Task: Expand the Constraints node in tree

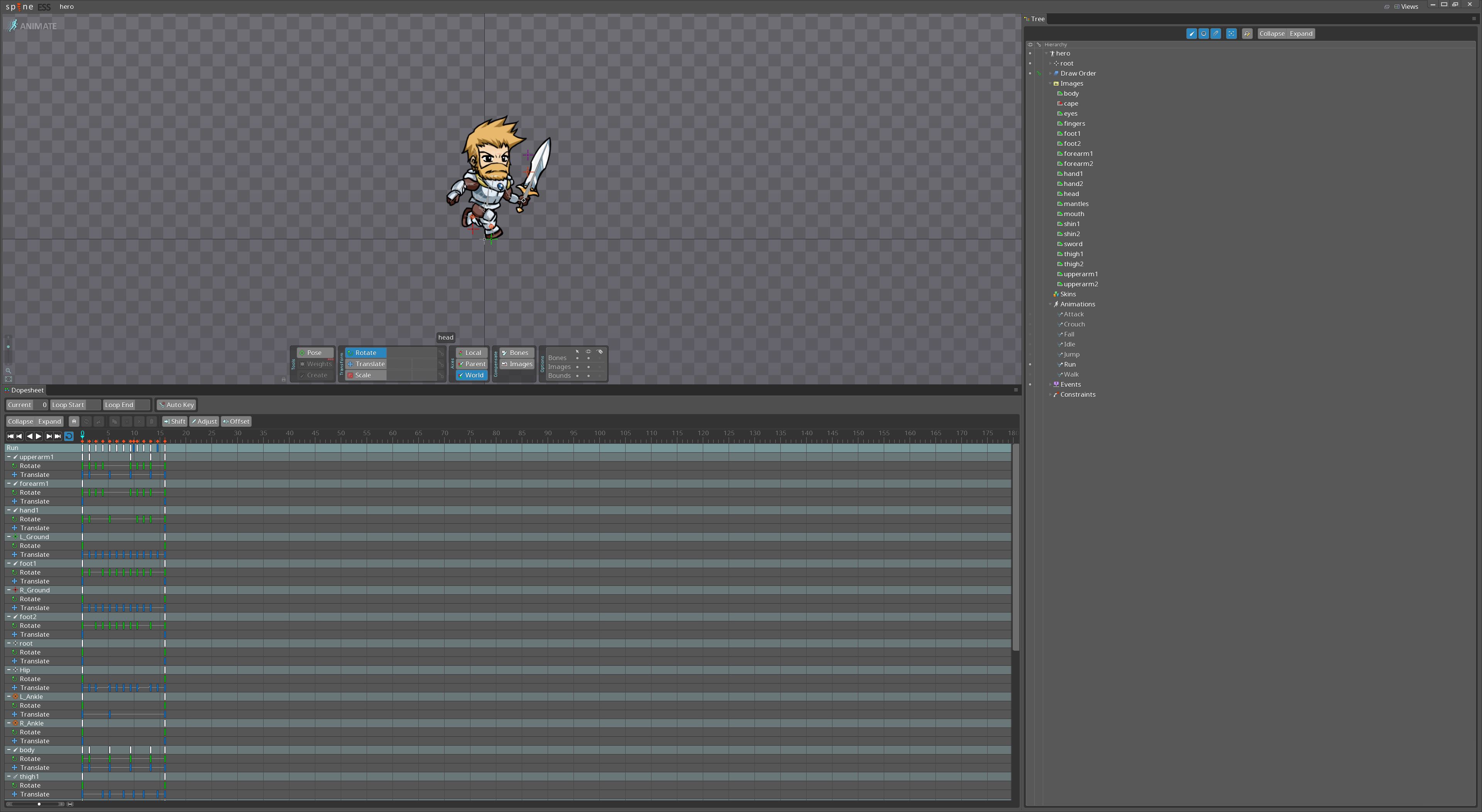Action: coord(1050,395)
